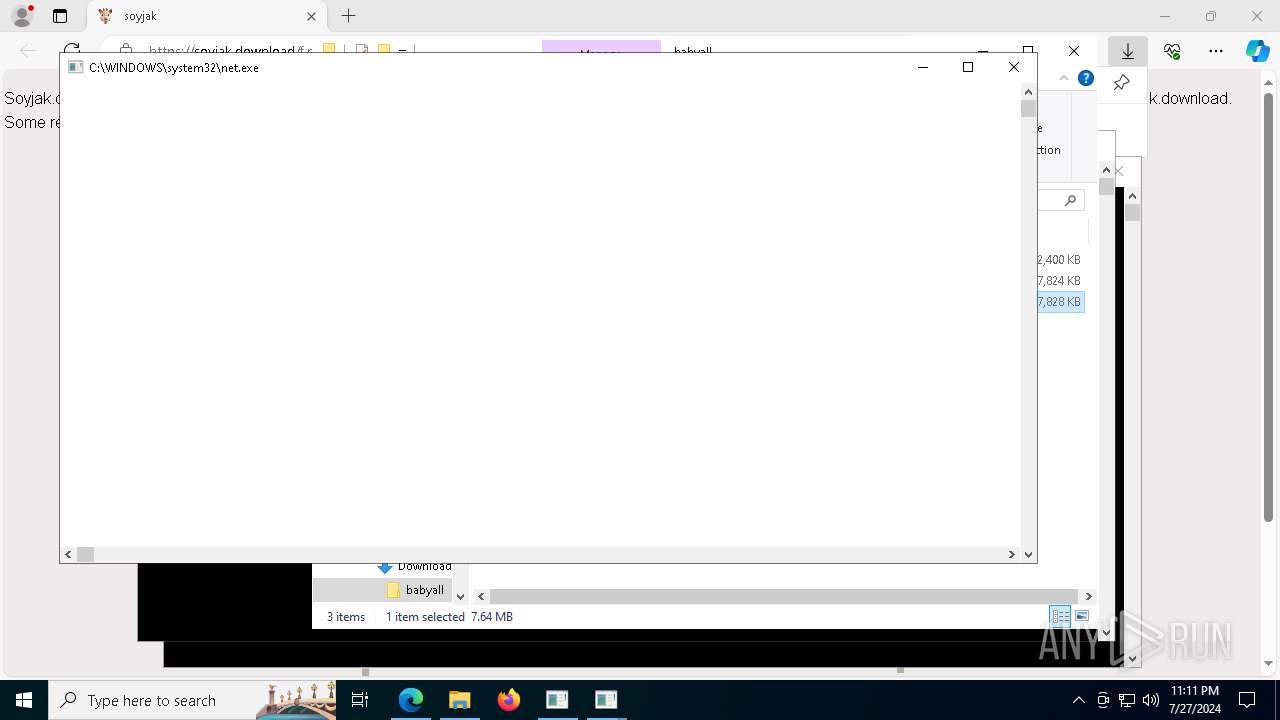Click the 7,824 KB file size cell

[1060, 281]
